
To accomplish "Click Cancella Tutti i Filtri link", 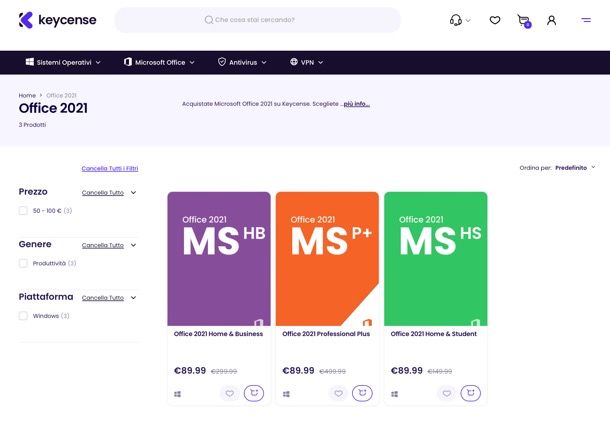I will pyautogui.click(x=110, y=168).
